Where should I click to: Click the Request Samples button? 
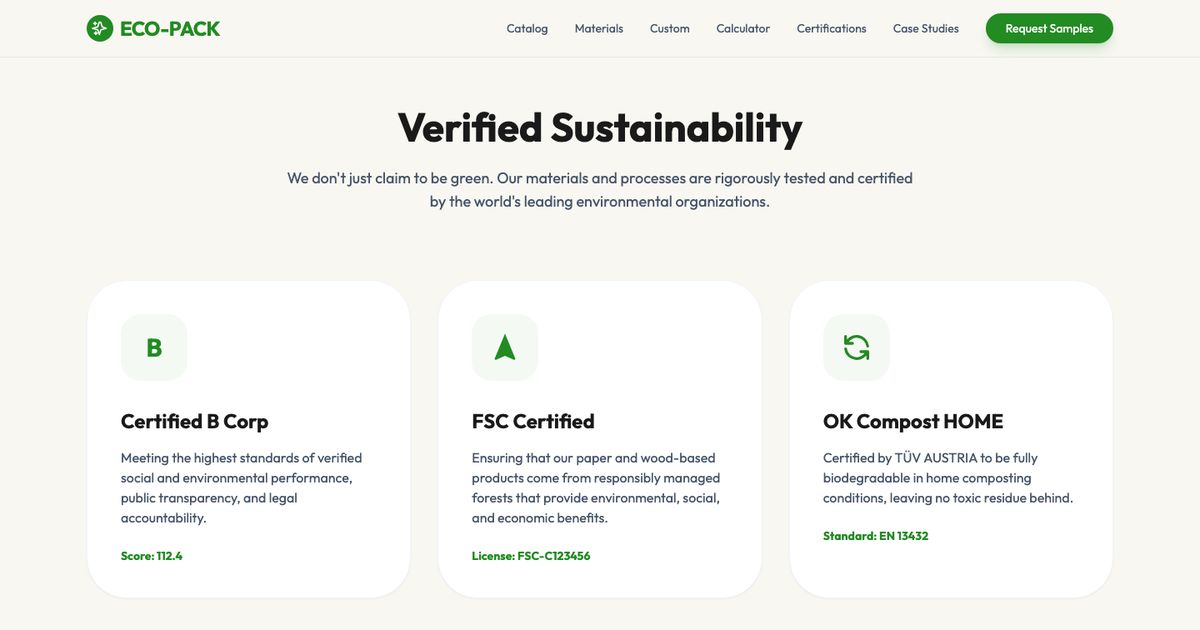[1049, 28]
